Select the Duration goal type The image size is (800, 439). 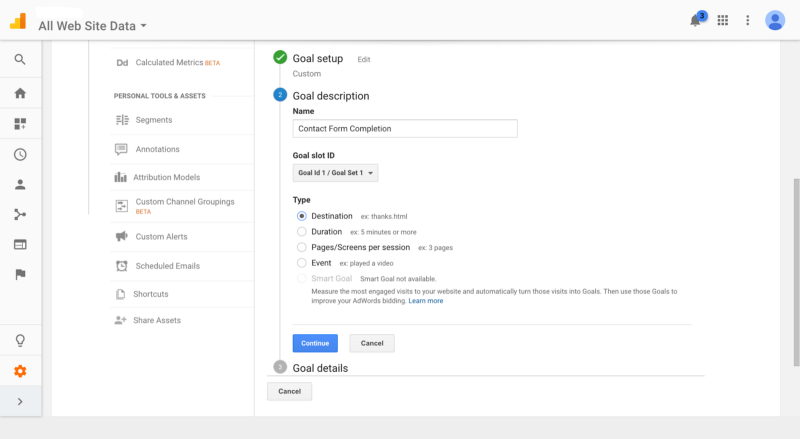(302, 232)
